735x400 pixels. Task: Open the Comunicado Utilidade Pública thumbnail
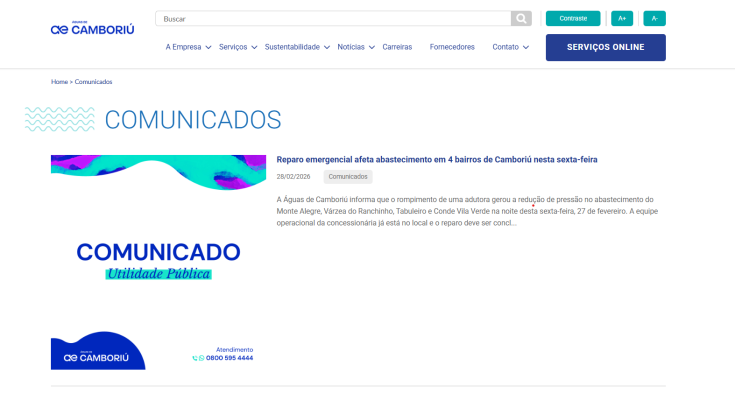(x=158, y=262)
